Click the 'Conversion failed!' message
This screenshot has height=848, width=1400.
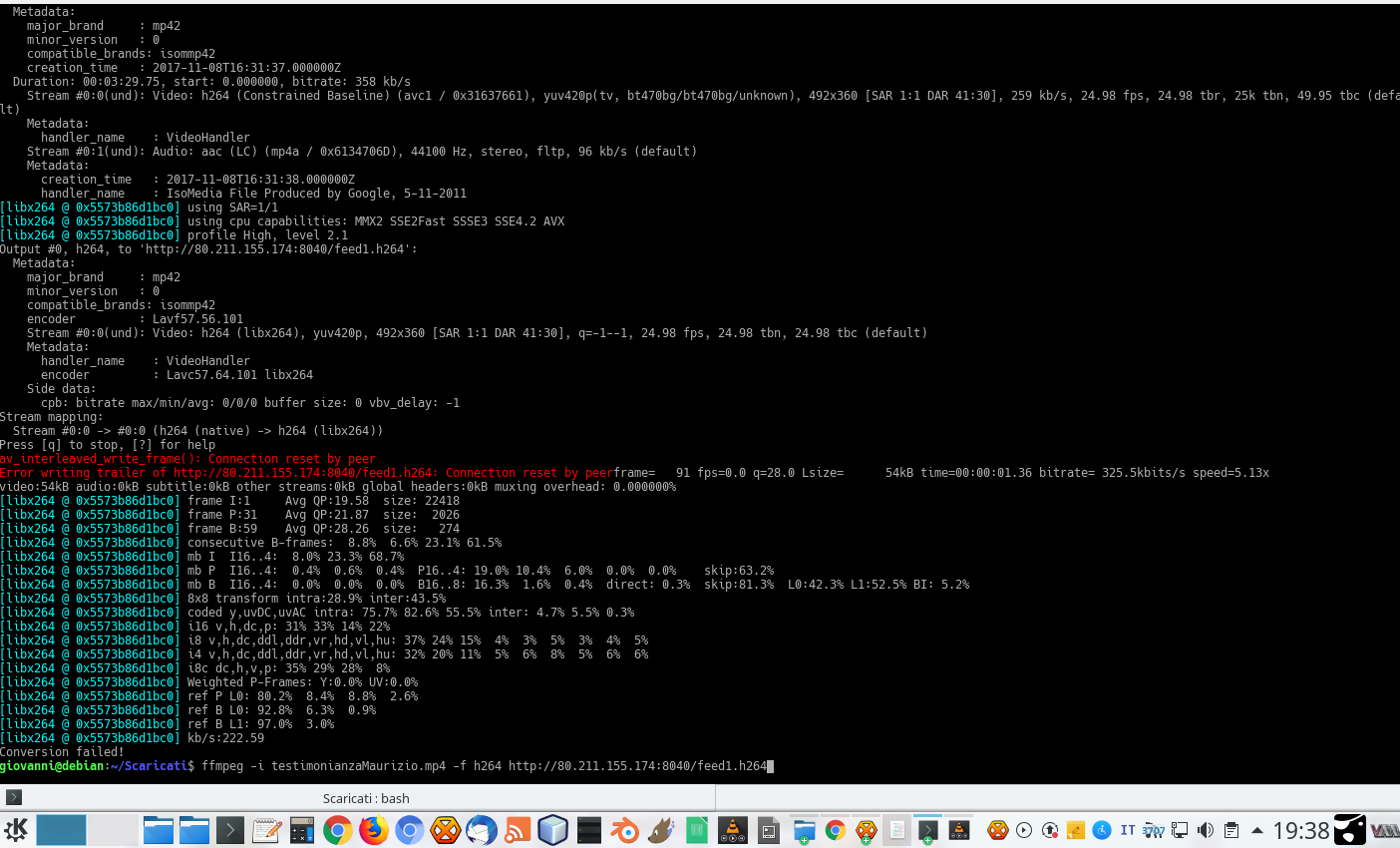[62, 752]
